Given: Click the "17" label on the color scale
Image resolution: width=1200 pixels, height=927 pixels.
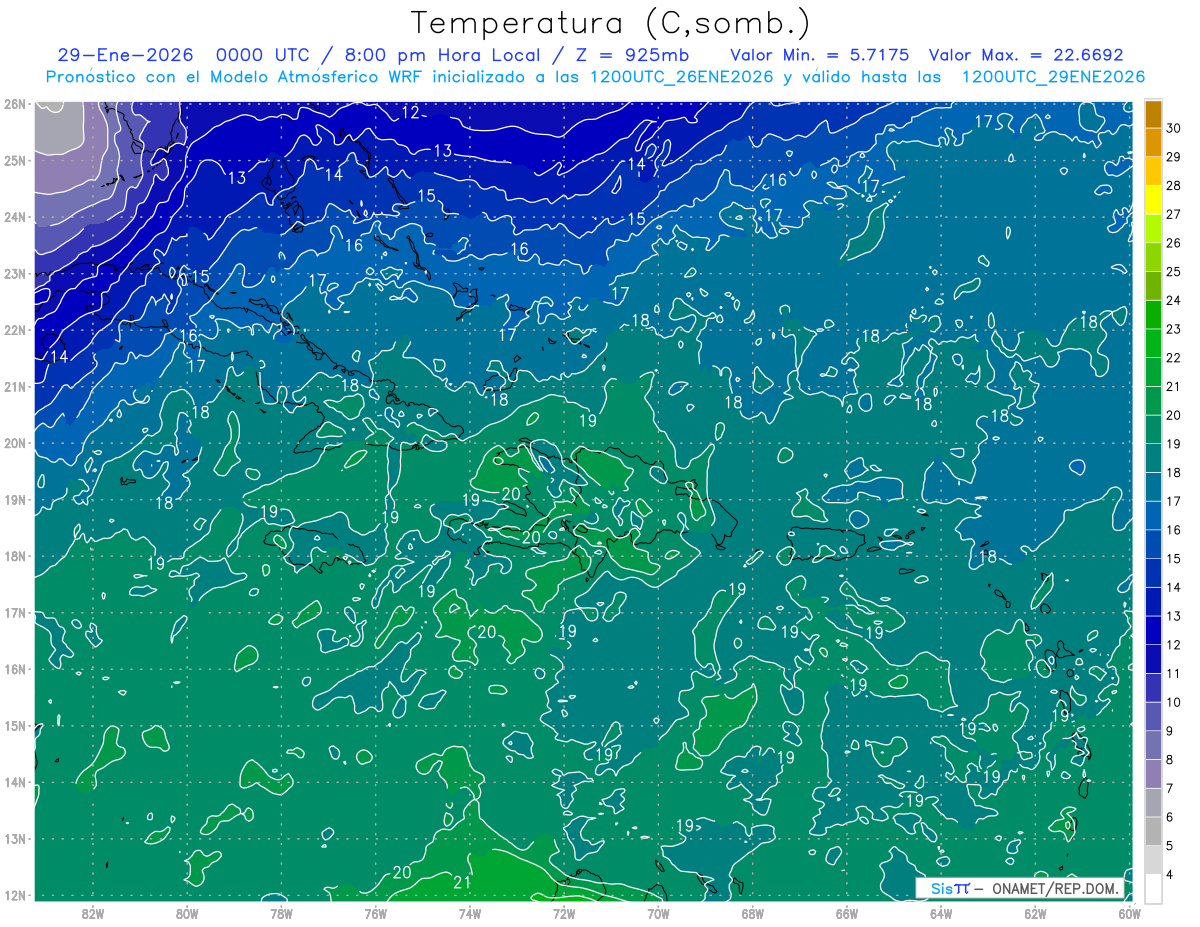Looking at the screenshot, I should click(x=1174, y=501).
